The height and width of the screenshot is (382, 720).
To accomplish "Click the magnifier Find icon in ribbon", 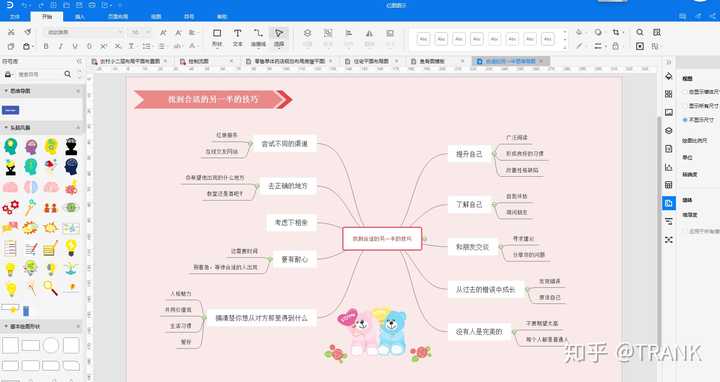I will 640,32.
